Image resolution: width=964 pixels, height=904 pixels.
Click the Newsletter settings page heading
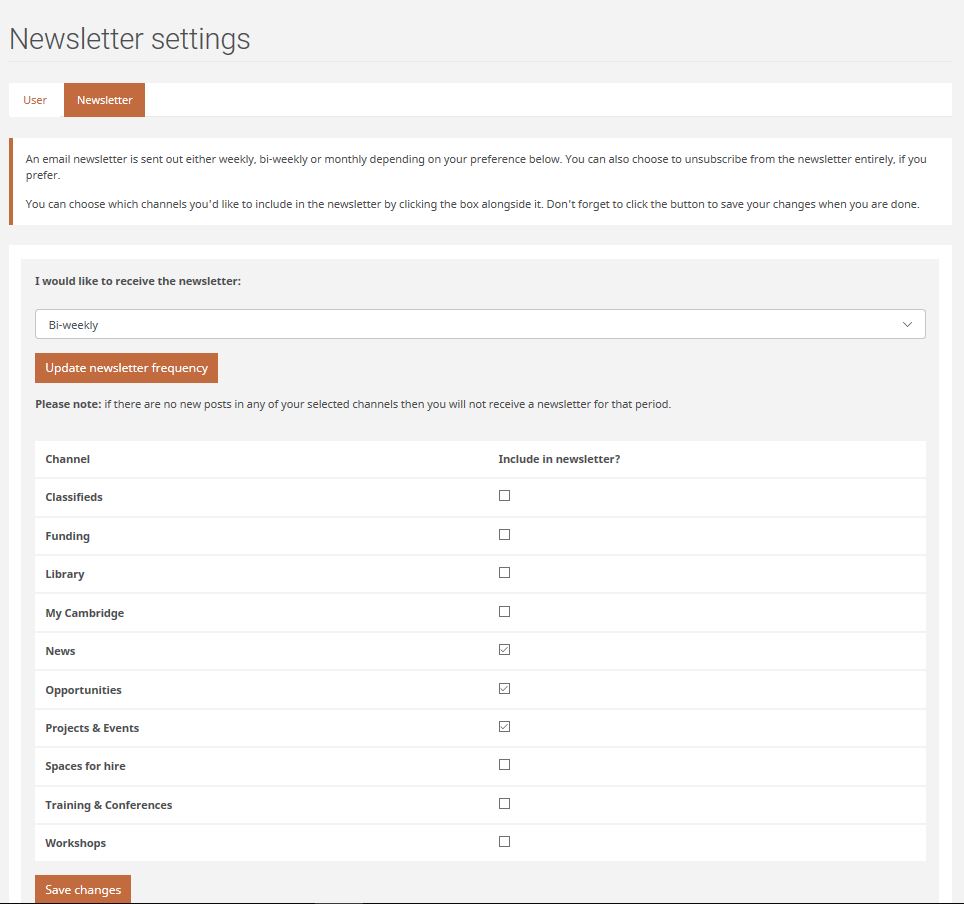pyautogui.click(x=130, y=39)
